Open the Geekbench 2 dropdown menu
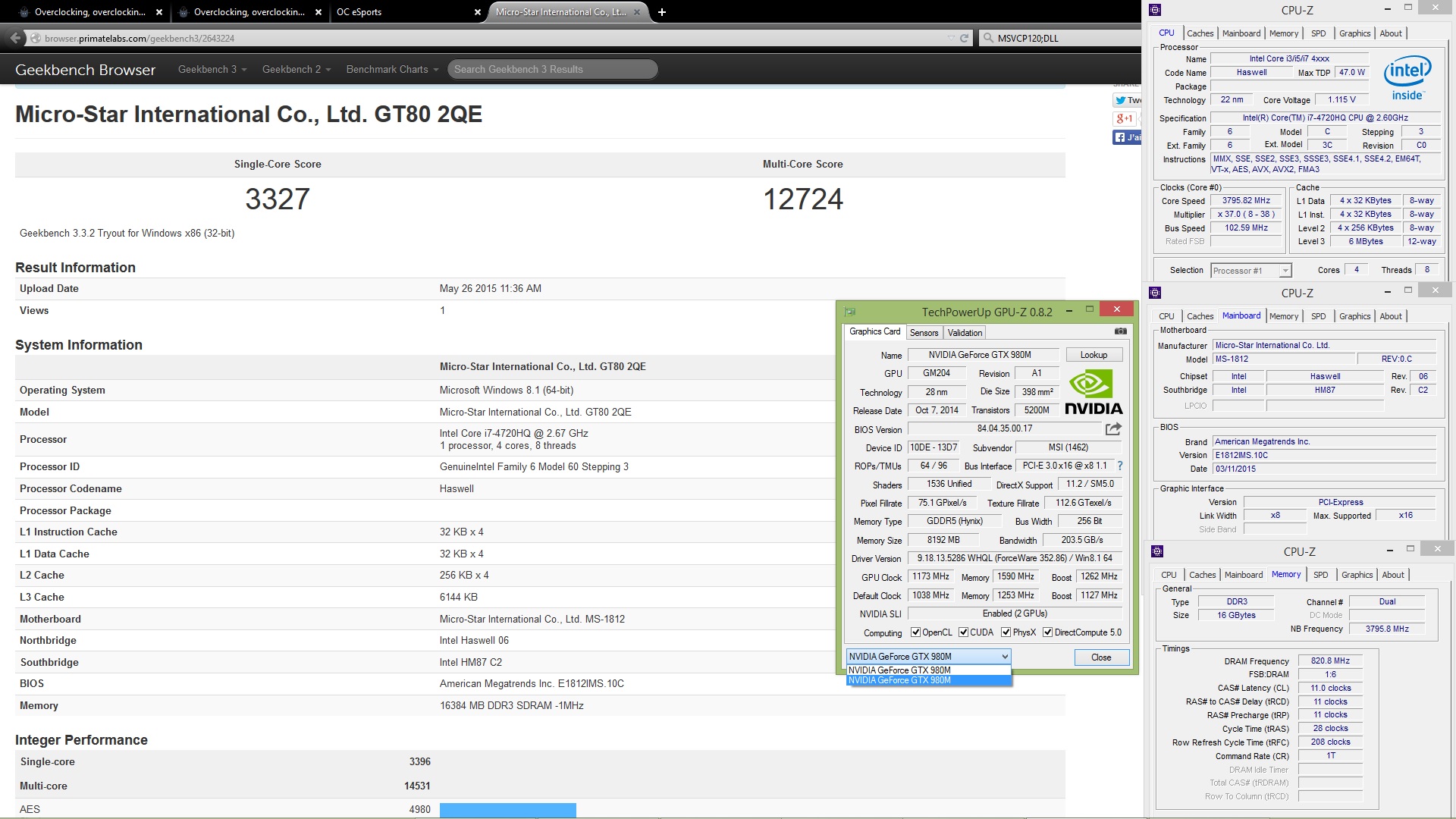 [297, 69]
